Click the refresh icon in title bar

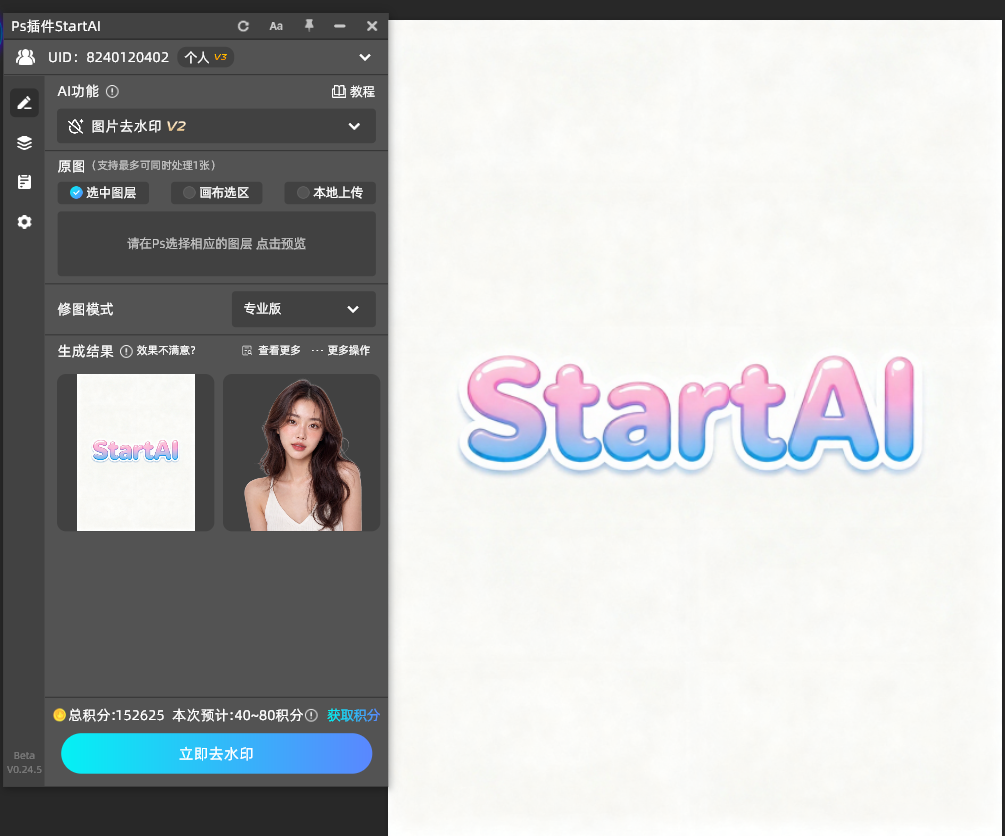(243, 26)
